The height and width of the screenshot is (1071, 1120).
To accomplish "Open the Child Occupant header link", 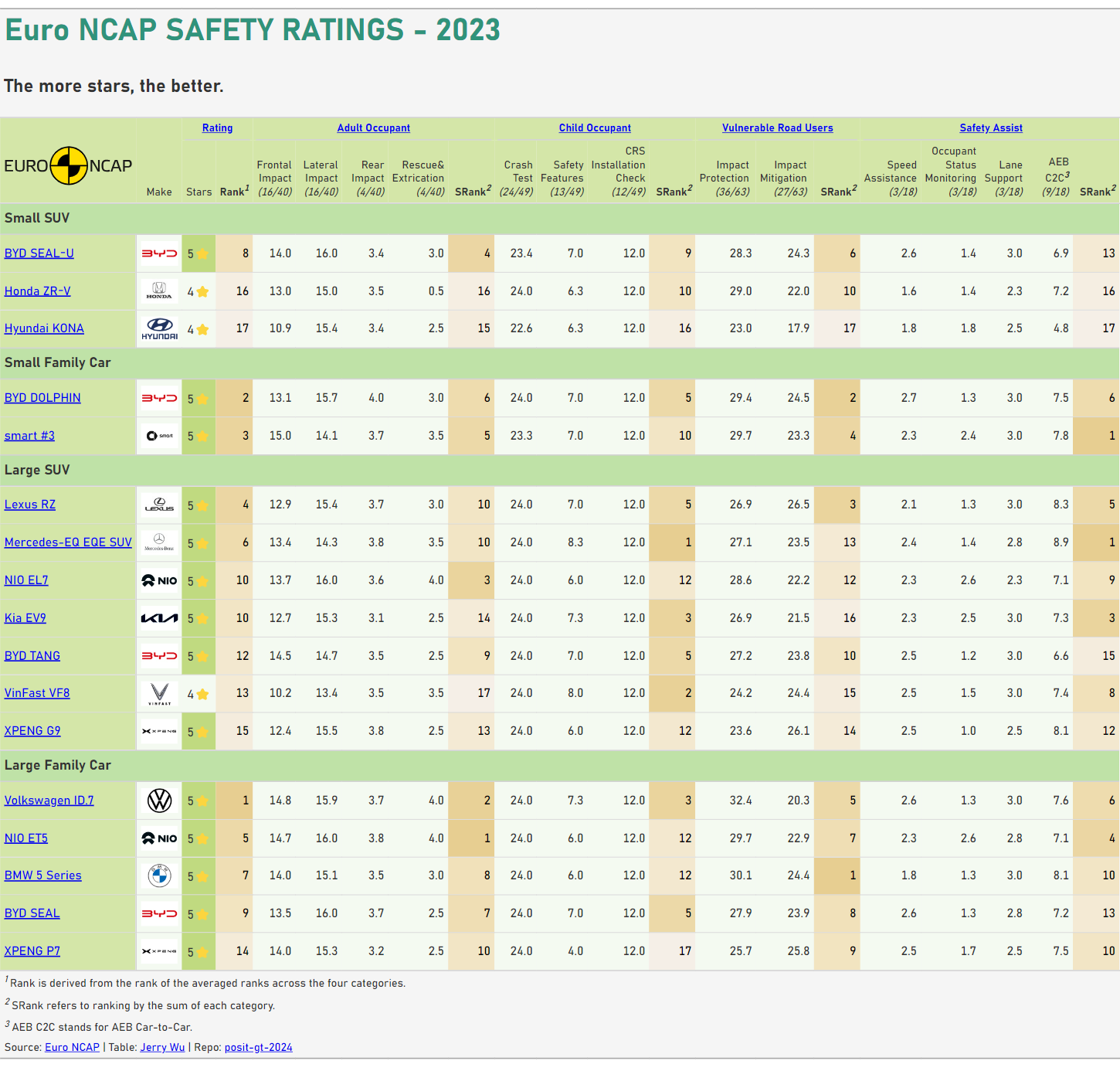I will pyautogui.click(x=595, y=128).
